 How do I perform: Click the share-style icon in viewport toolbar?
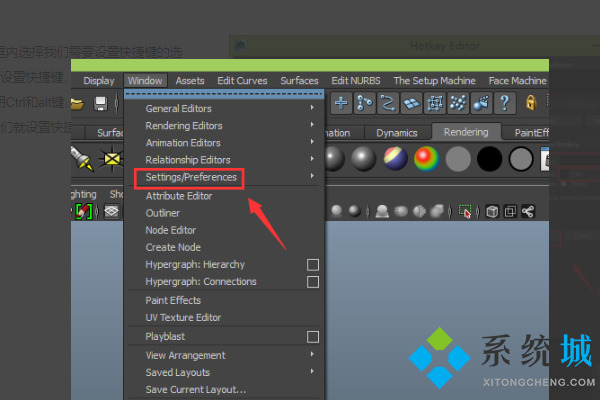click(x=529, y=211)
